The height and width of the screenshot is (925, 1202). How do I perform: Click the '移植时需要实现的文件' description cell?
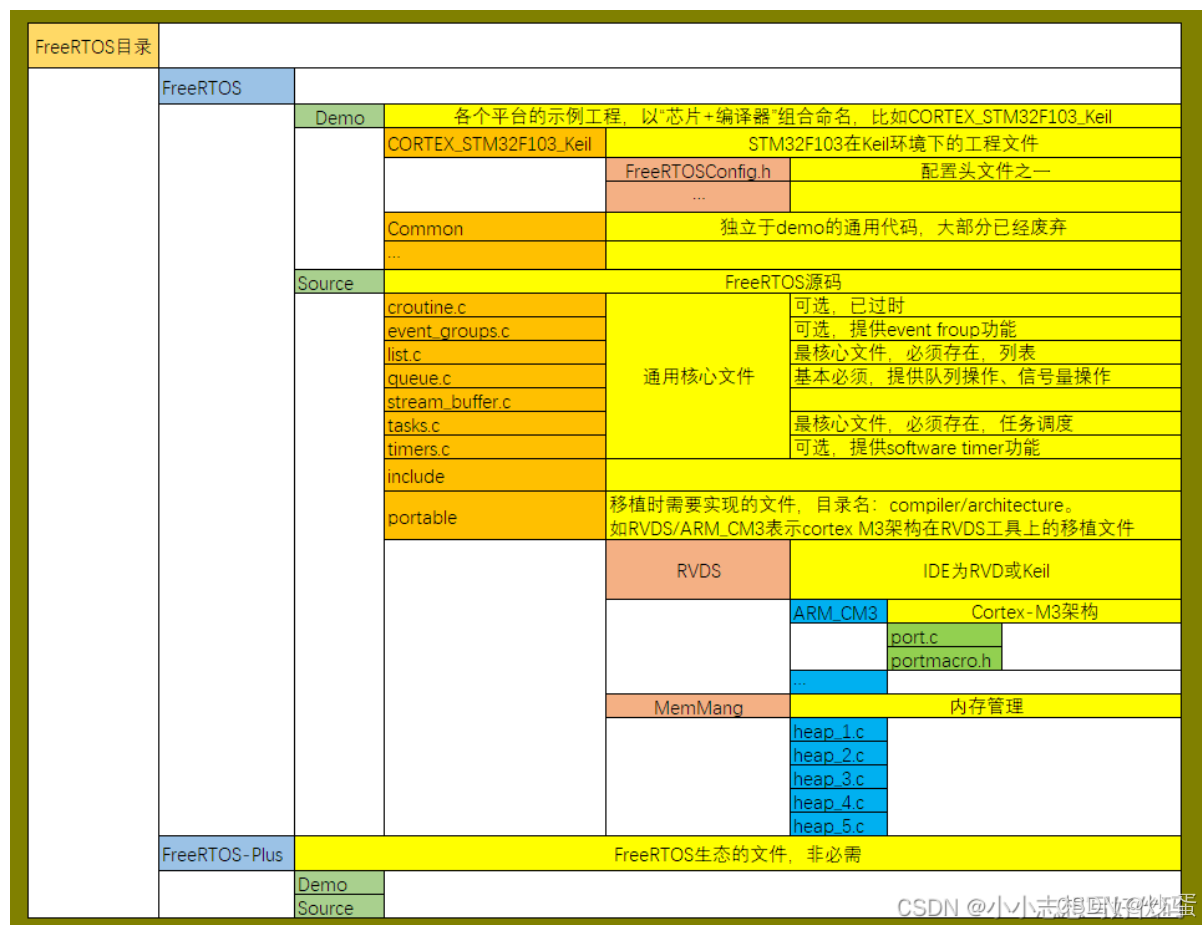[x=893, y=516]
